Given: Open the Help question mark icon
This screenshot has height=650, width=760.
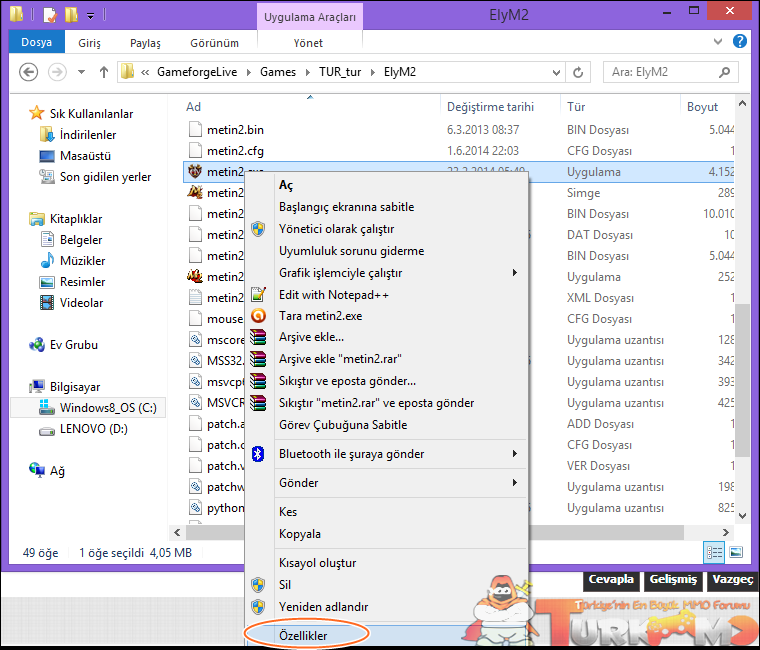Looking at the screenshot, I should 740,41.
